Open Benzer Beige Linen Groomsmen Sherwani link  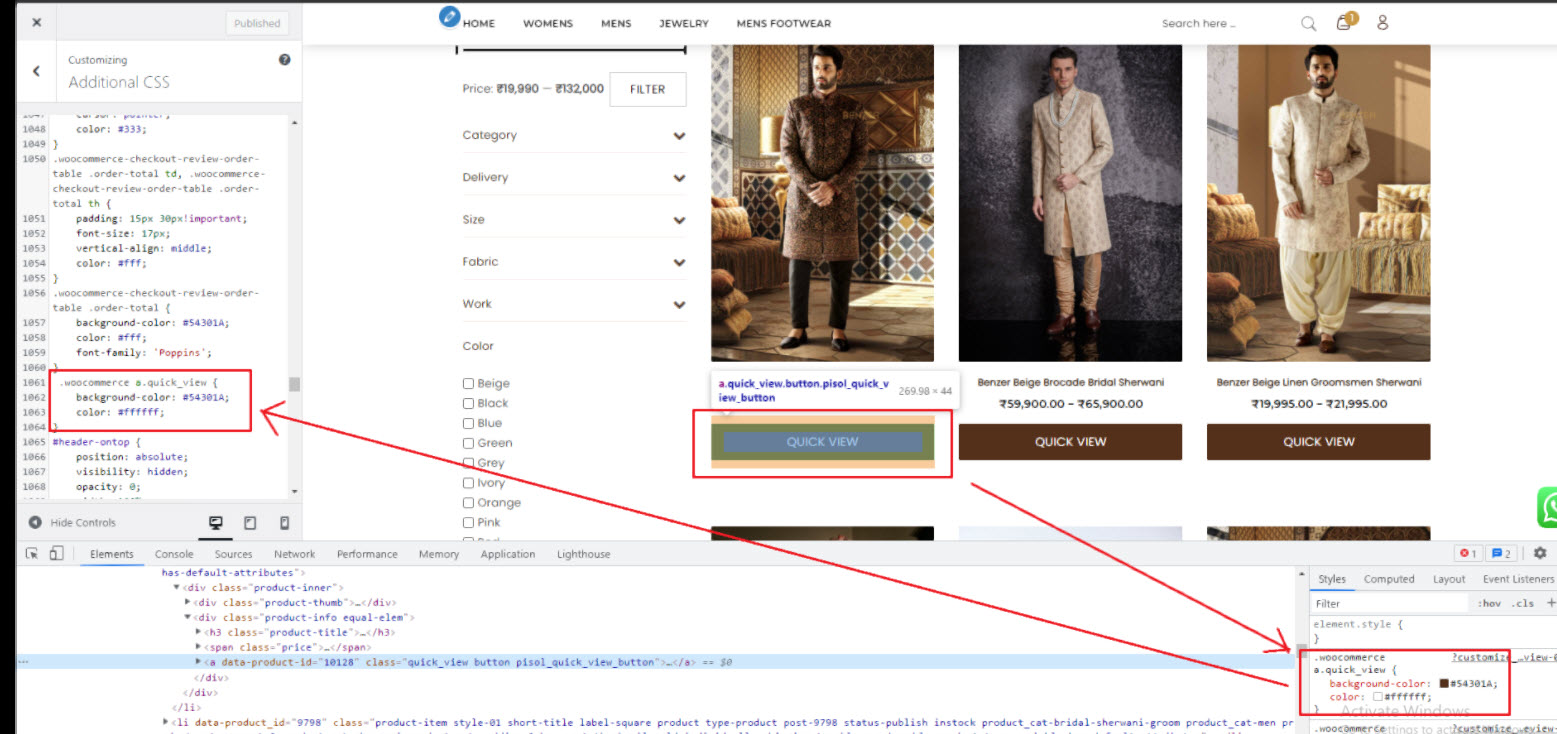(x=1318, y=382)
